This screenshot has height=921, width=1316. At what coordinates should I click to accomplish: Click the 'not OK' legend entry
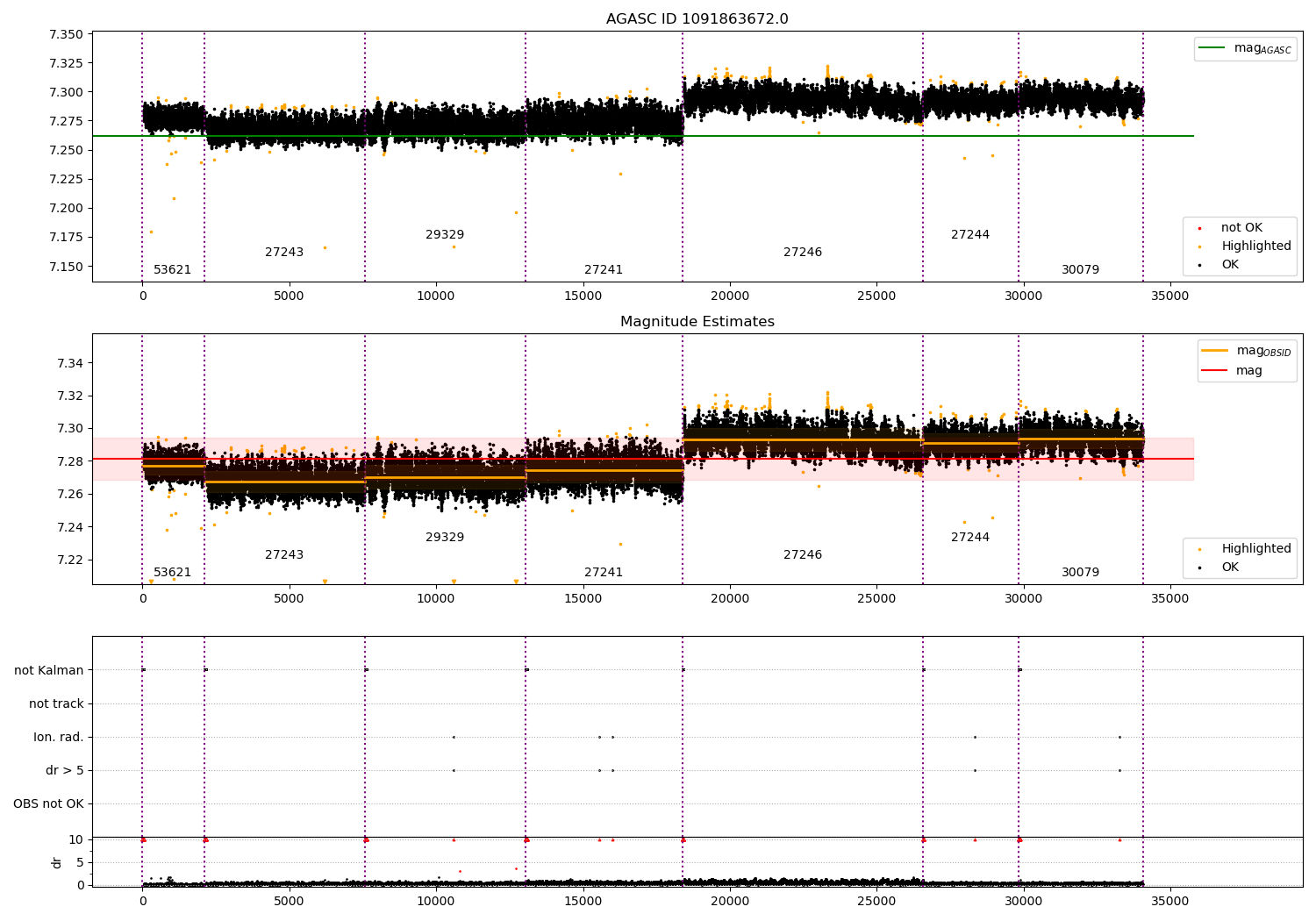point(1241,227)
